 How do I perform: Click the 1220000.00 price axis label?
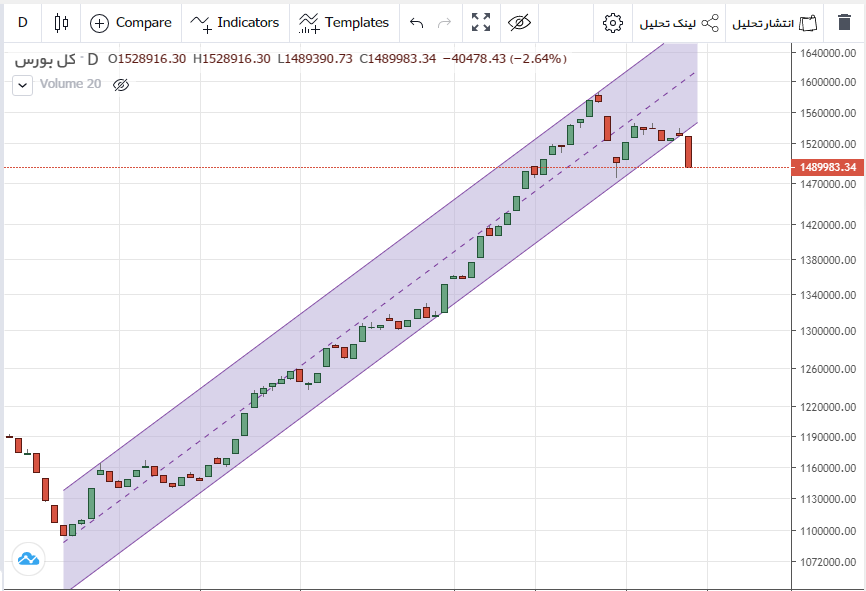coord(828,407)
